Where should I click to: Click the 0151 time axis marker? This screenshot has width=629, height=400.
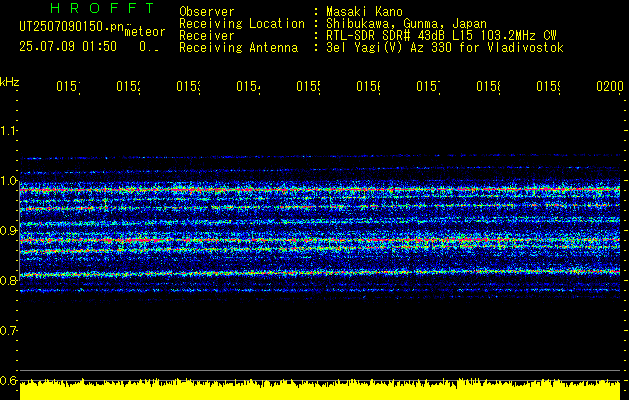(x=68, y=86)
